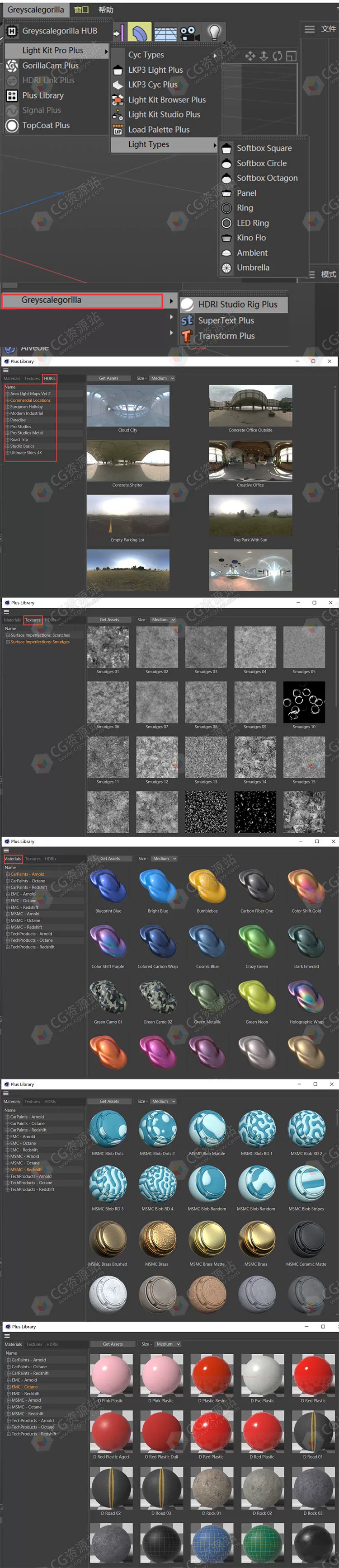Screen dimensions: 339x1568
Task: Expand Modern Industrial HDRI category
Action: coord(7,413)
